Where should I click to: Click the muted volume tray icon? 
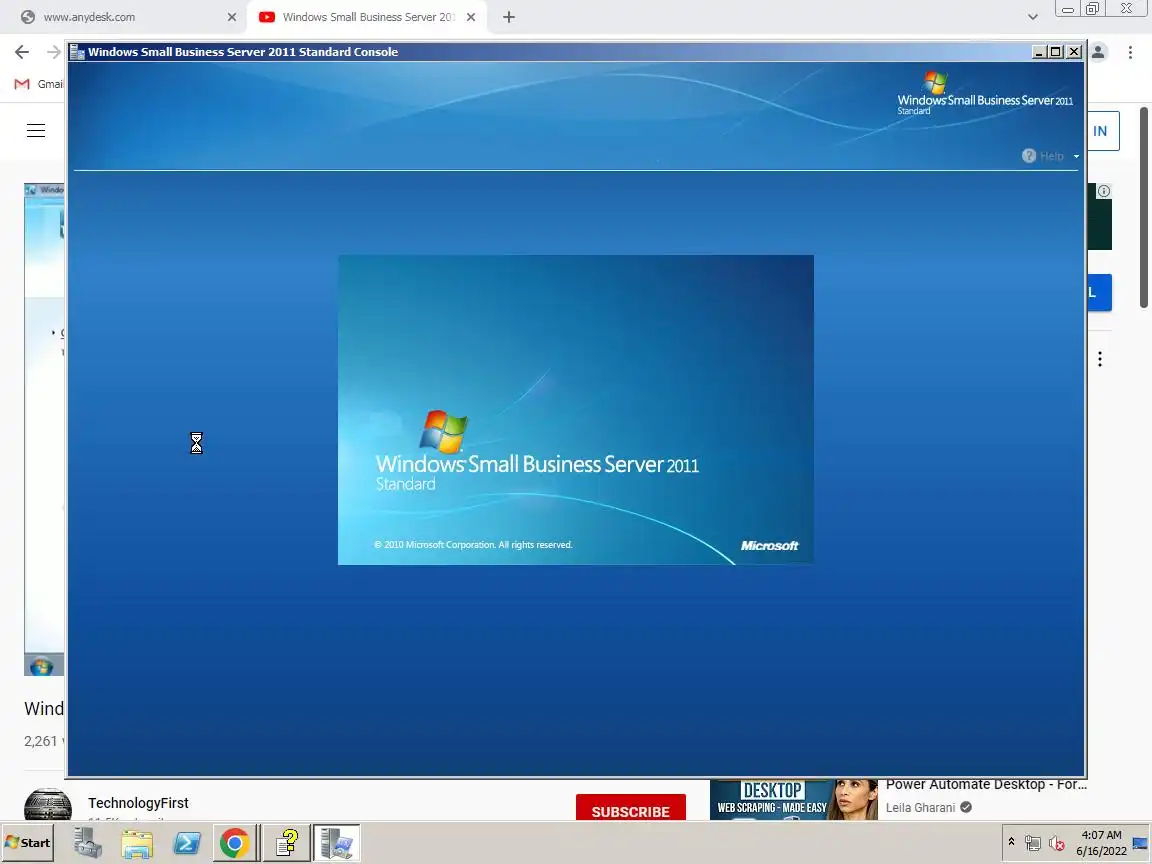click(1057, 843)
